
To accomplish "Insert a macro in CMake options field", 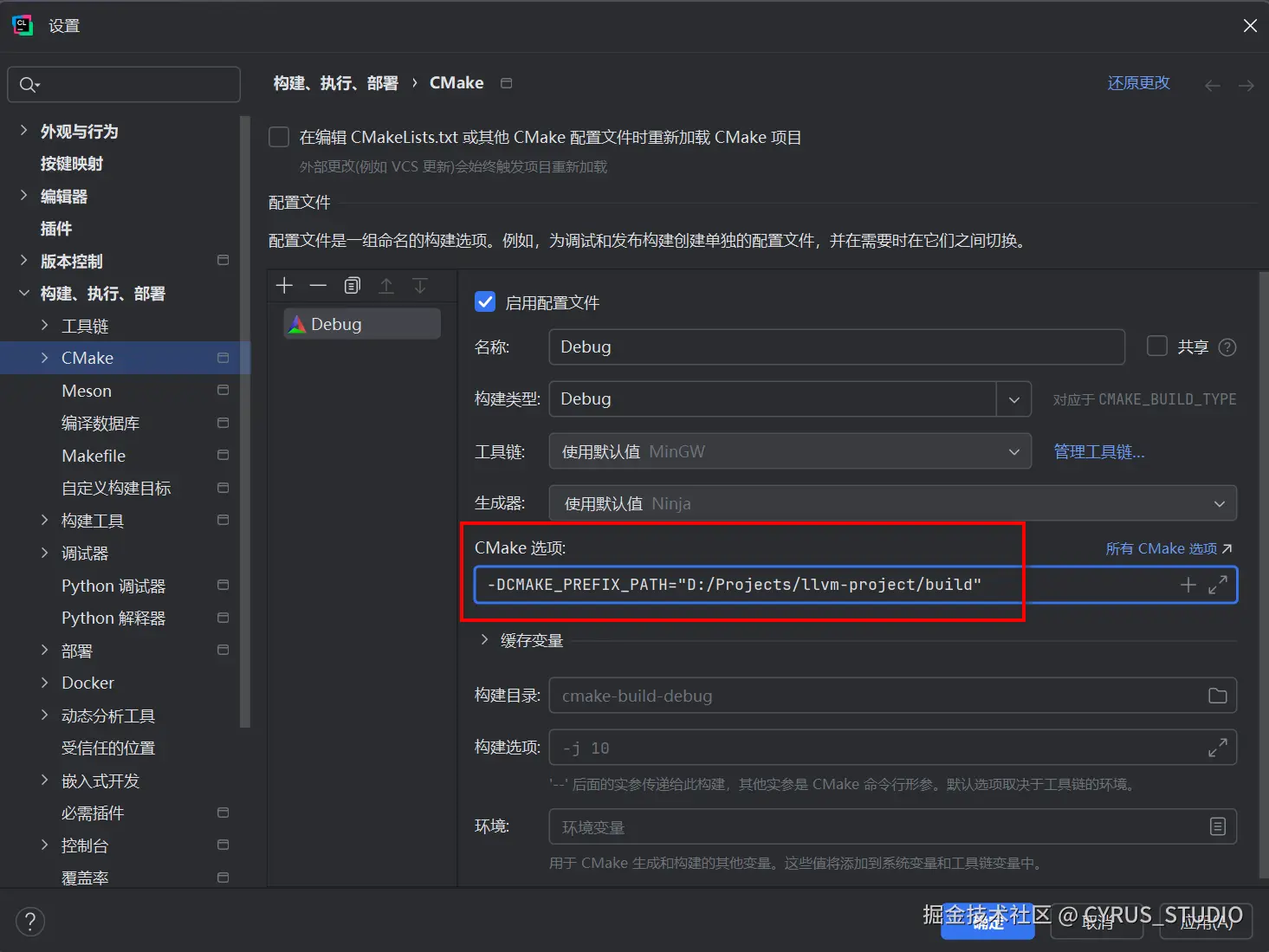I will pos(1188,584).
